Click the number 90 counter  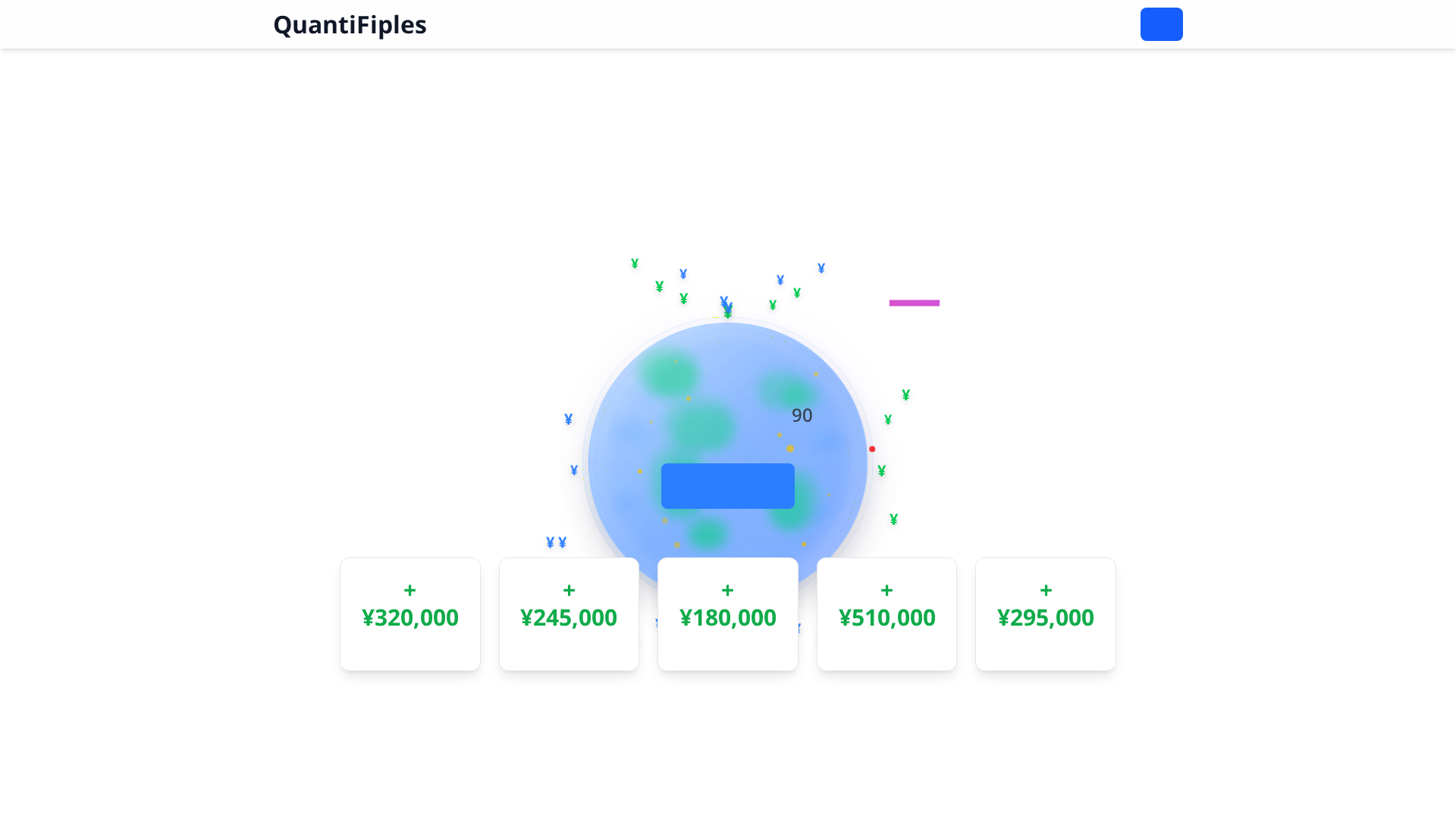(x=802, y=415)
